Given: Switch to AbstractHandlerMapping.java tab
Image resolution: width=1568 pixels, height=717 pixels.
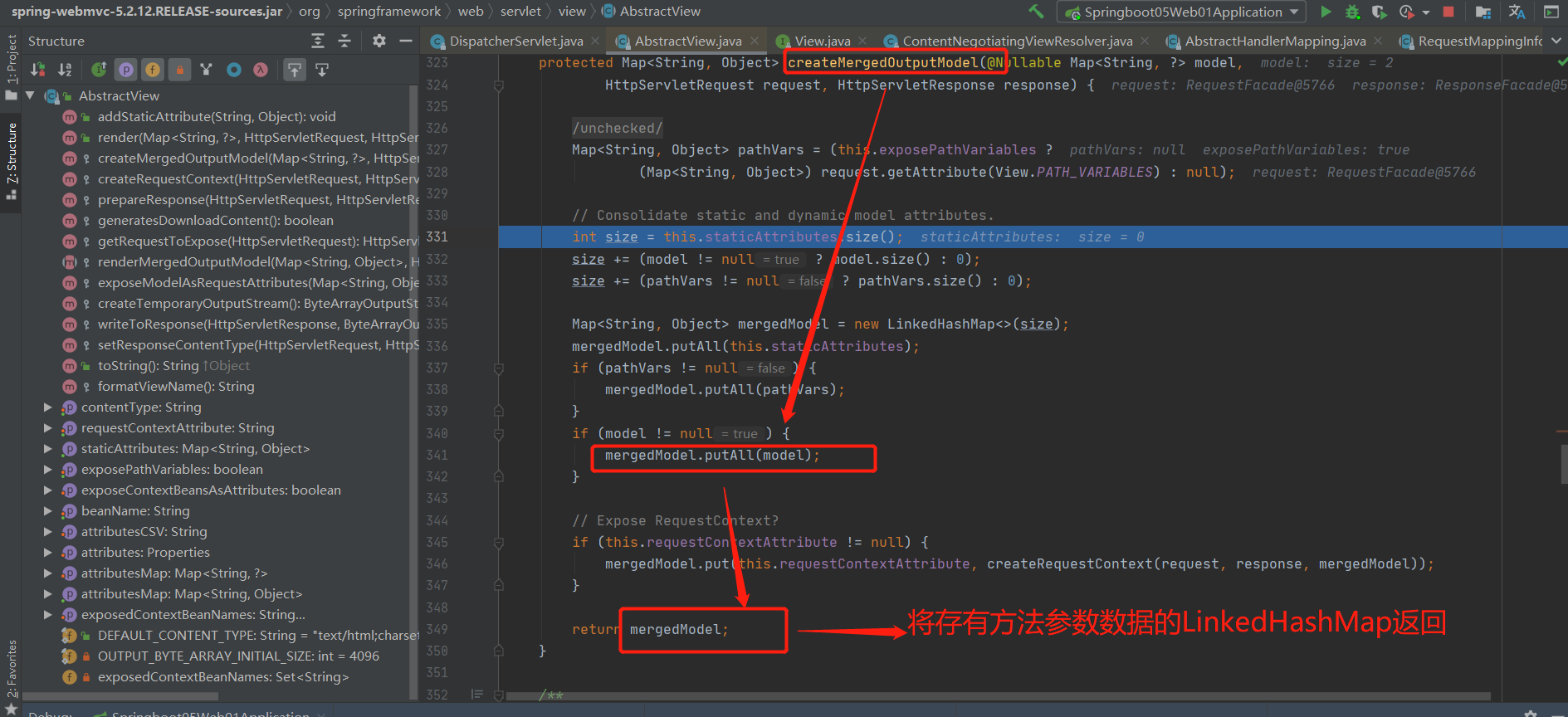Looking at the screenshot, I should 1275,41.
